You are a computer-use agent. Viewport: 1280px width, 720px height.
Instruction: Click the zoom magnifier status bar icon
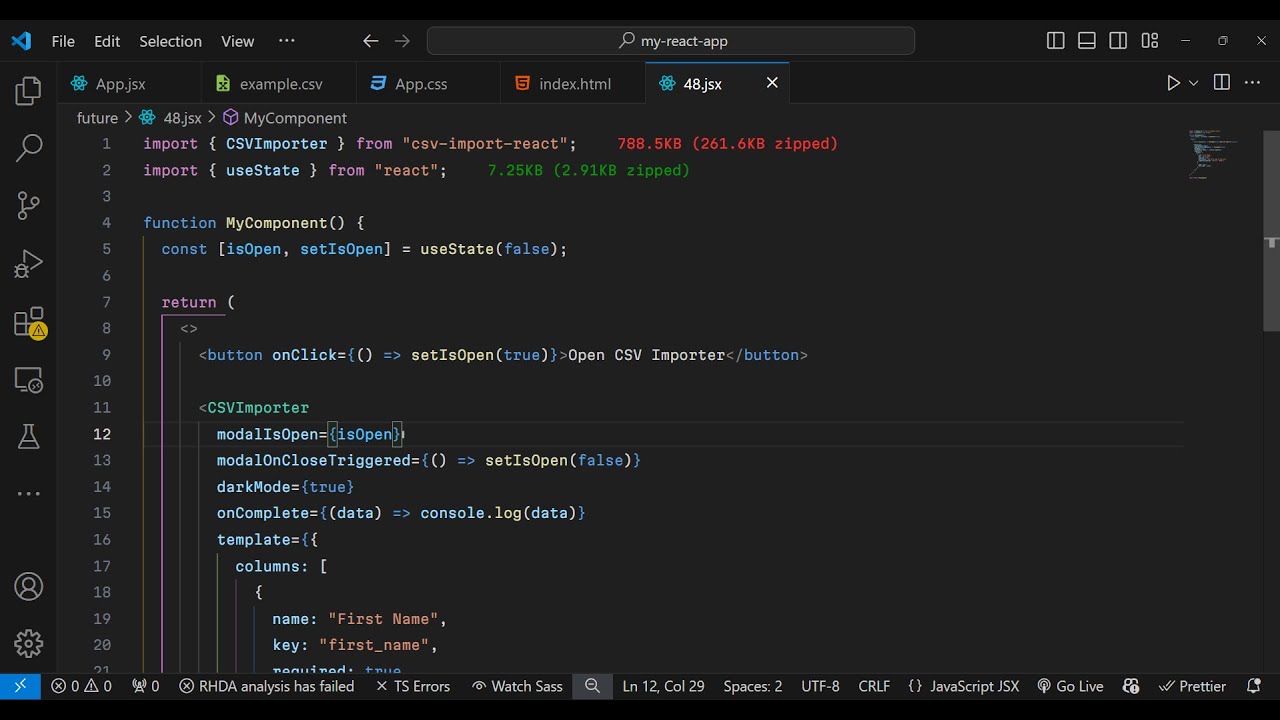click(592, 686)
